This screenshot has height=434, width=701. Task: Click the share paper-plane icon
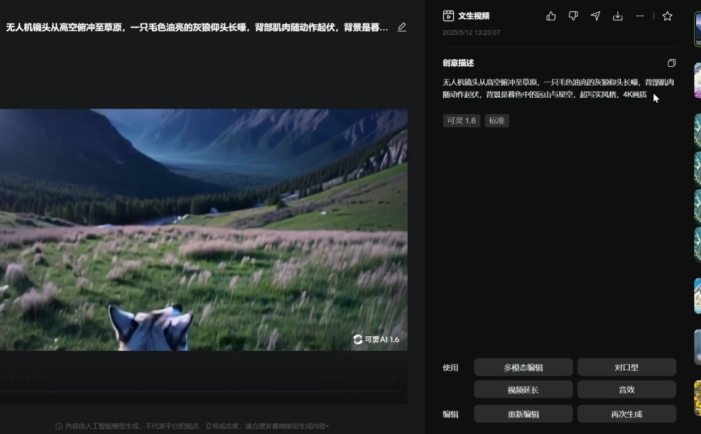(595, 16)
